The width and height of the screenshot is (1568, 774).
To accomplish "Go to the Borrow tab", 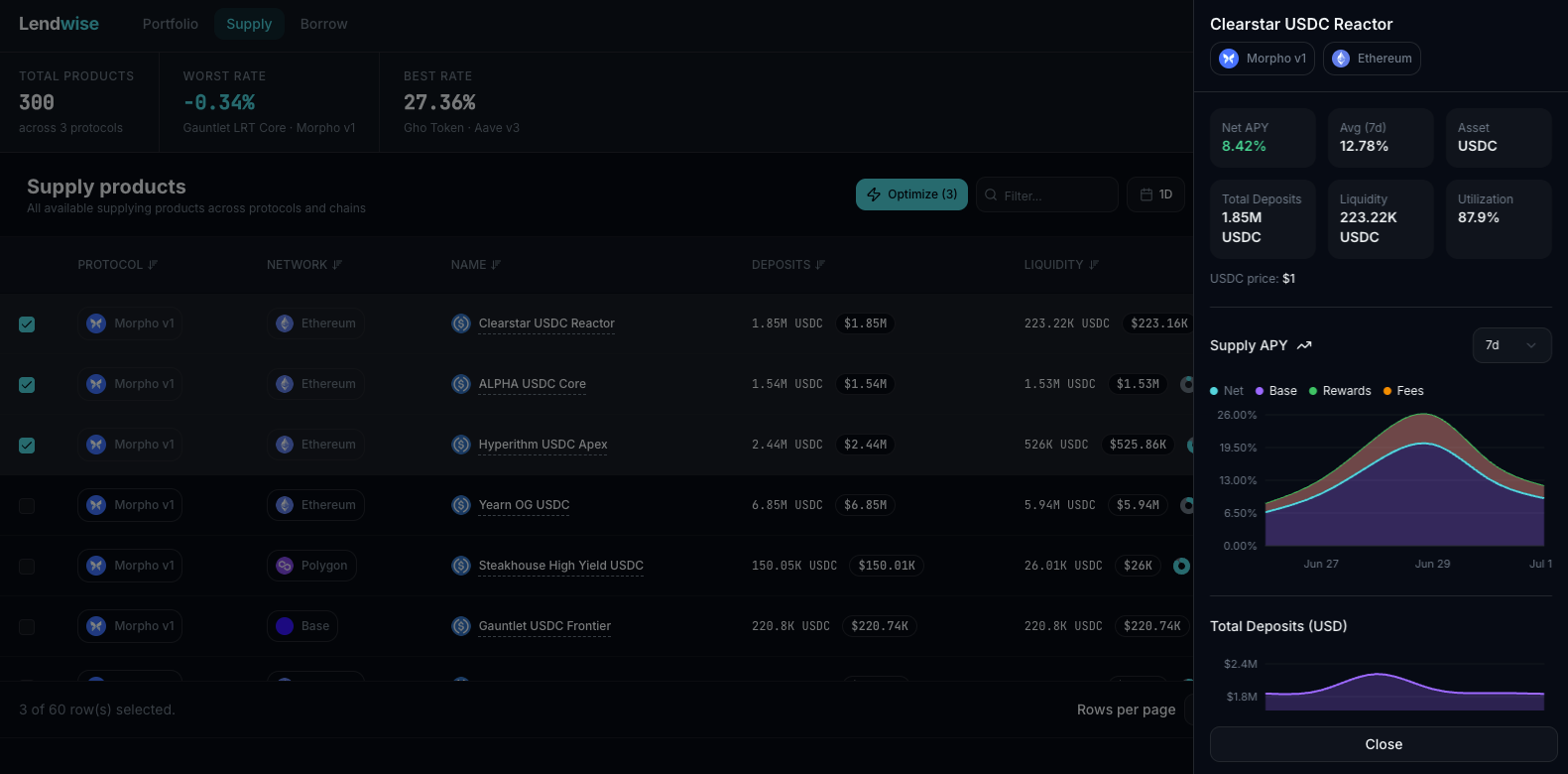I will click(x=323, y=24).
